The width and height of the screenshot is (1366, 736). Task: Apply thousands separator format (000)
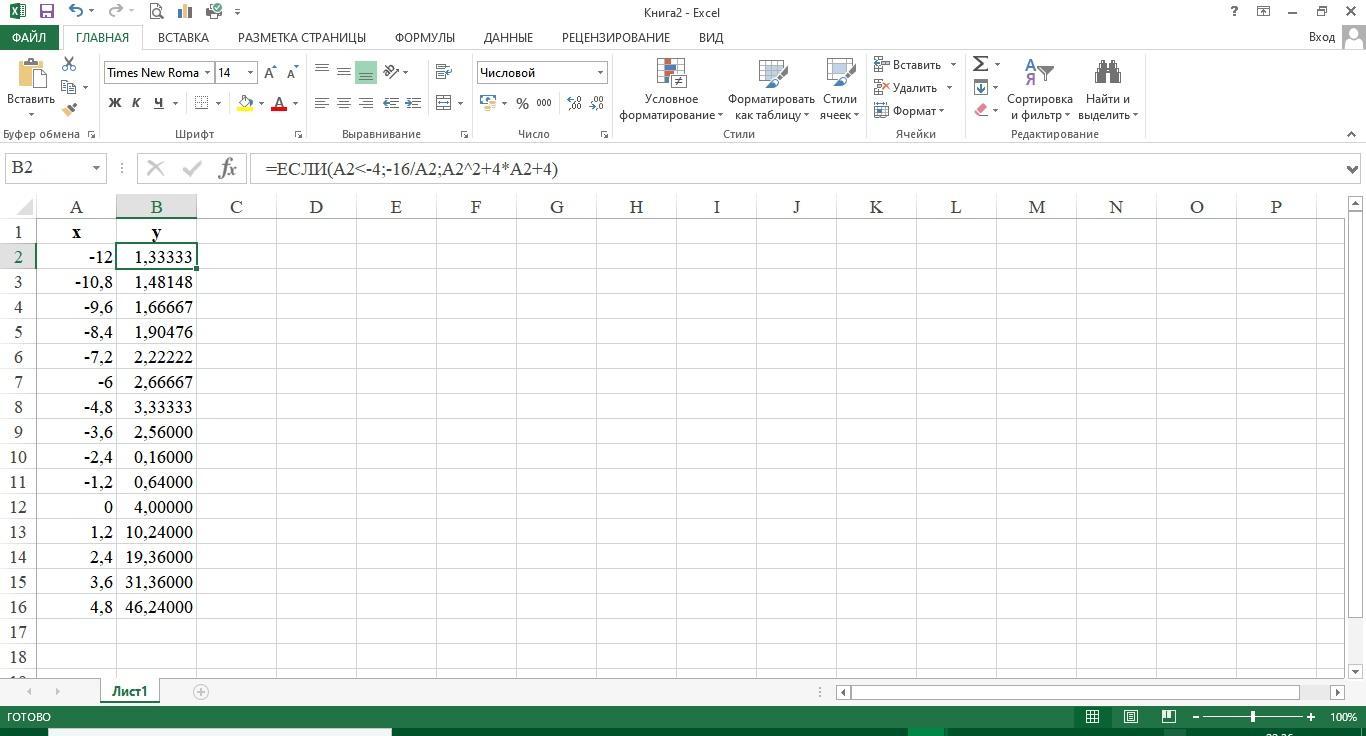click(x=544, y=103)
